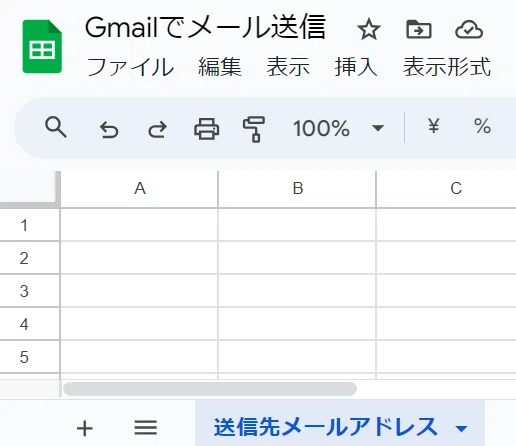The width and height of the screenshot is (516, 446).
Task: Open the 表示形式 menu
Action: (447, 67)
